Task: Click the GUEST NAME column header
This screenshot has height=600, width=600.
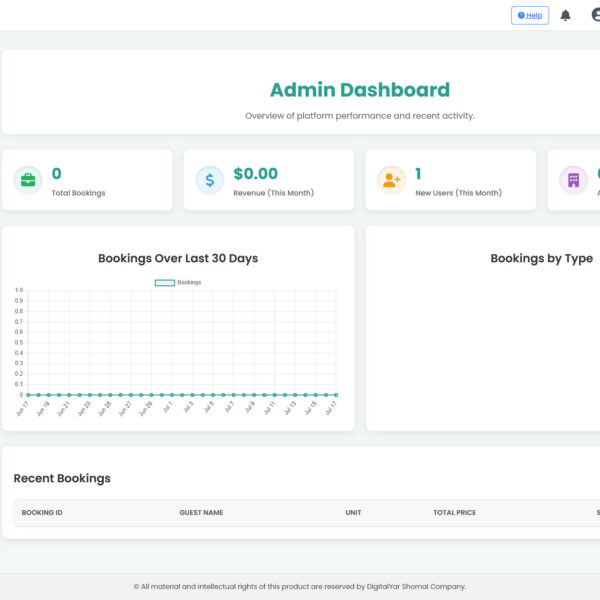Action: coord(201,512)
